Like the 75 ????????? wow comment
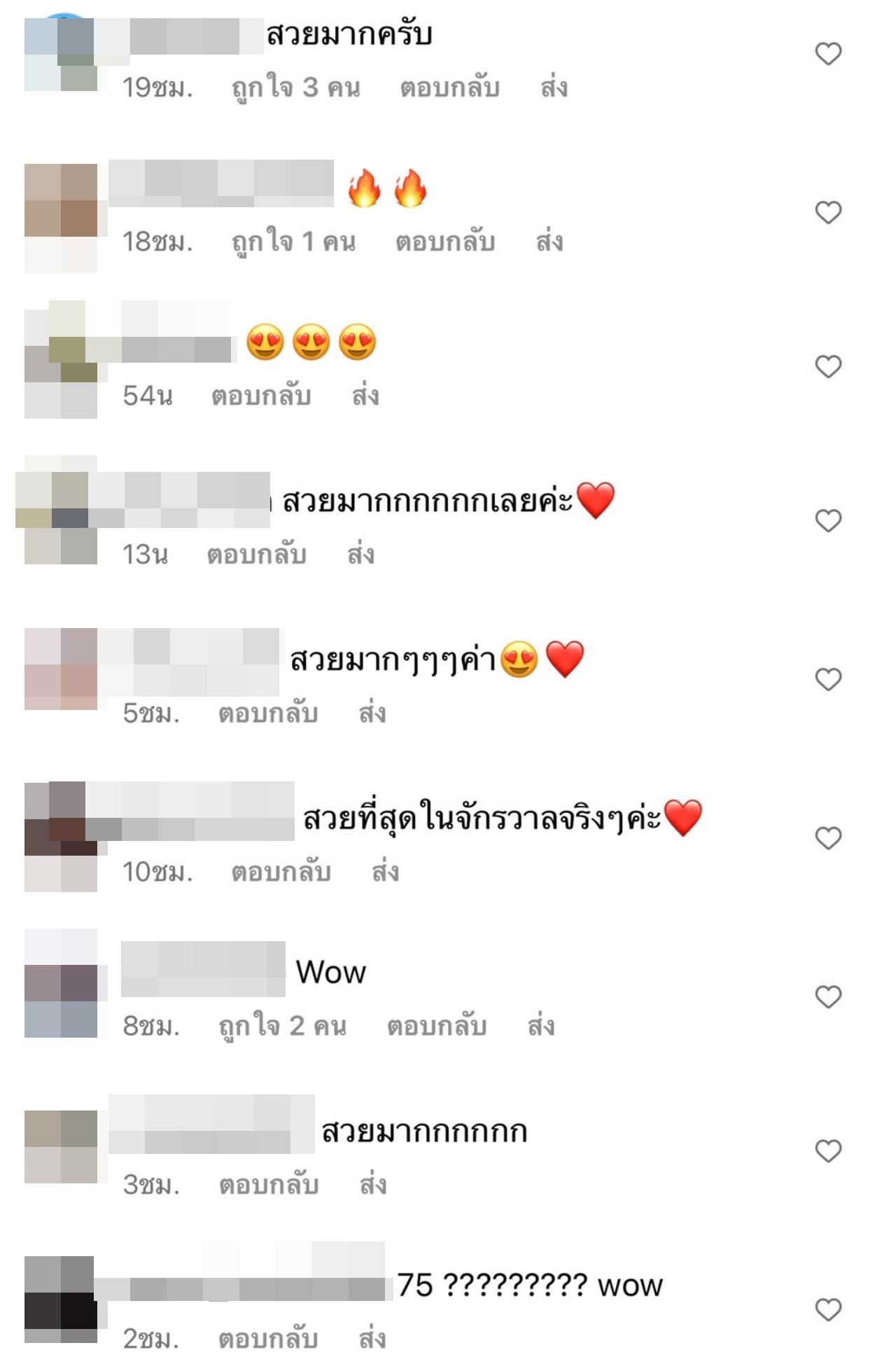The width and height of the screenshot is (896, 1371). (x=828, y=1310)
